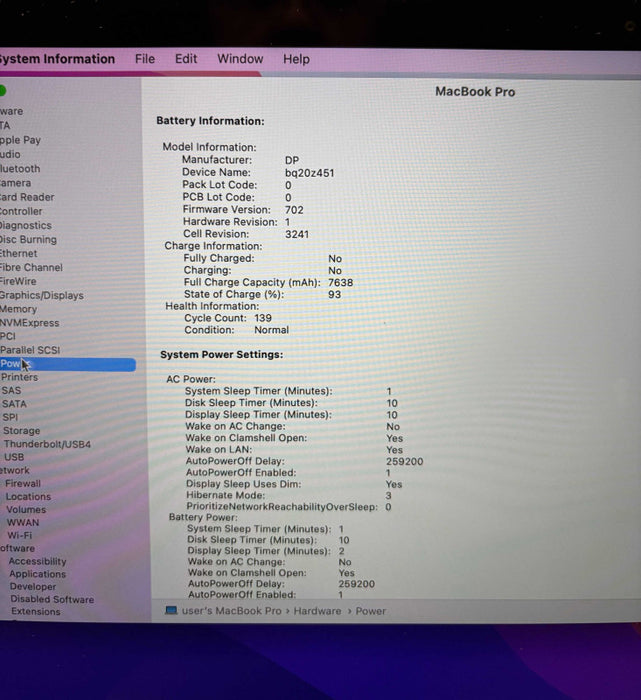This screenshot has height=700, width=641.
Task: Click the AC Power AutoPowerOff Delay value
Action: click(x=404, y=461)
